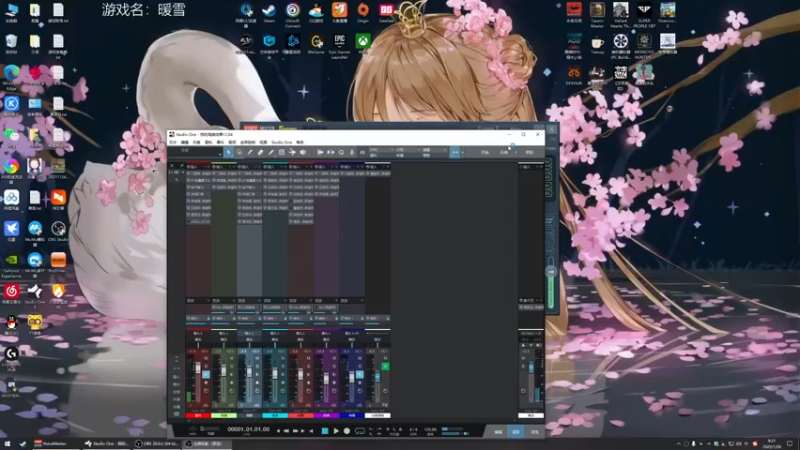Open the Xbox desktop icon

click(x=363, y=44)
